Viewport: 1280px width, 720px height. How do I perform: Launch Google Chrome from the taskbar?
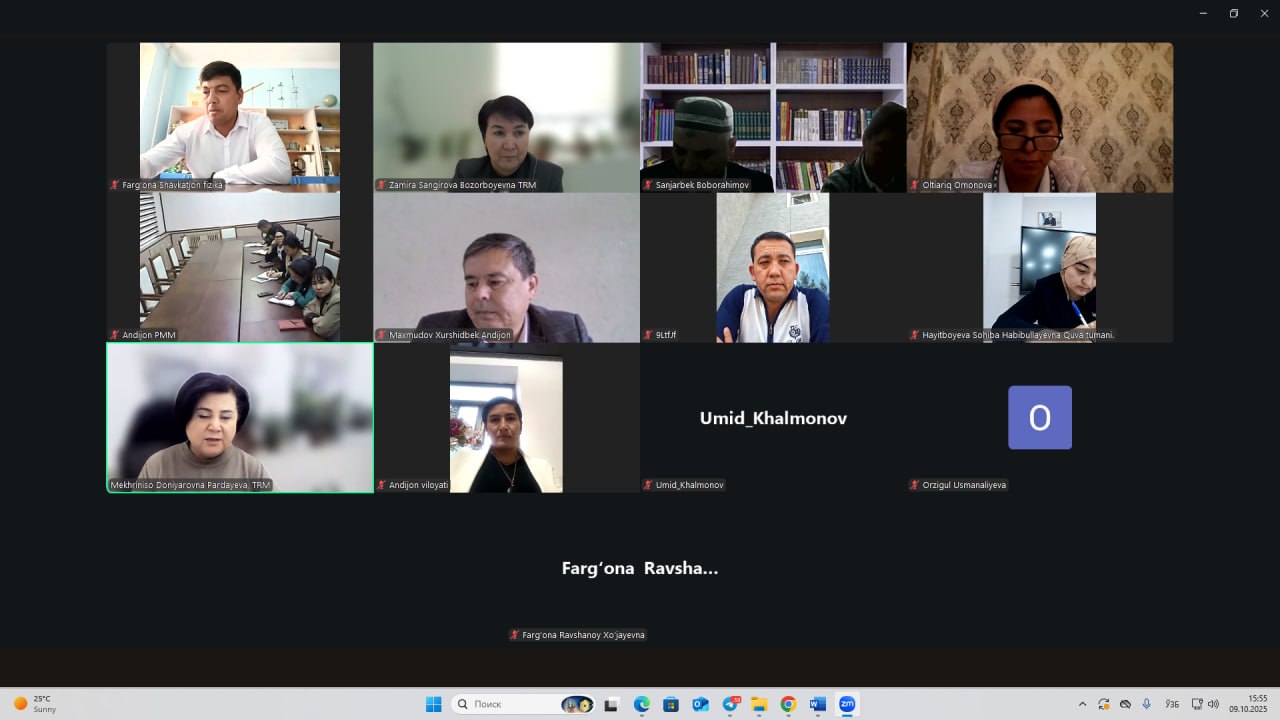(788, 704)
